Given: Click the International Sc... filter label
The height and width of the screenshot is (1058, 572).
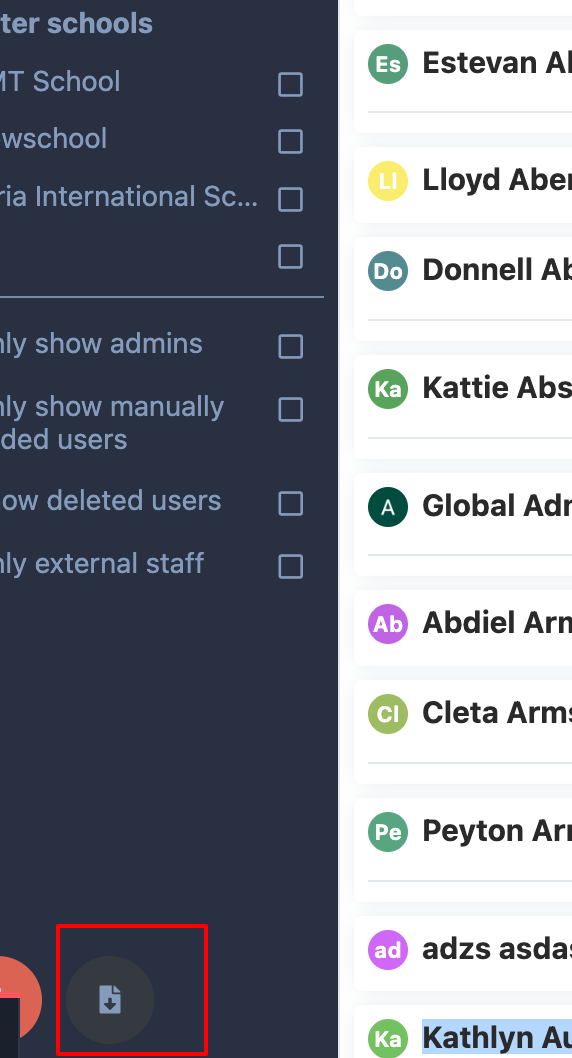Looking at the screenshot, I should pyautogui.click(x=129, y=196).
